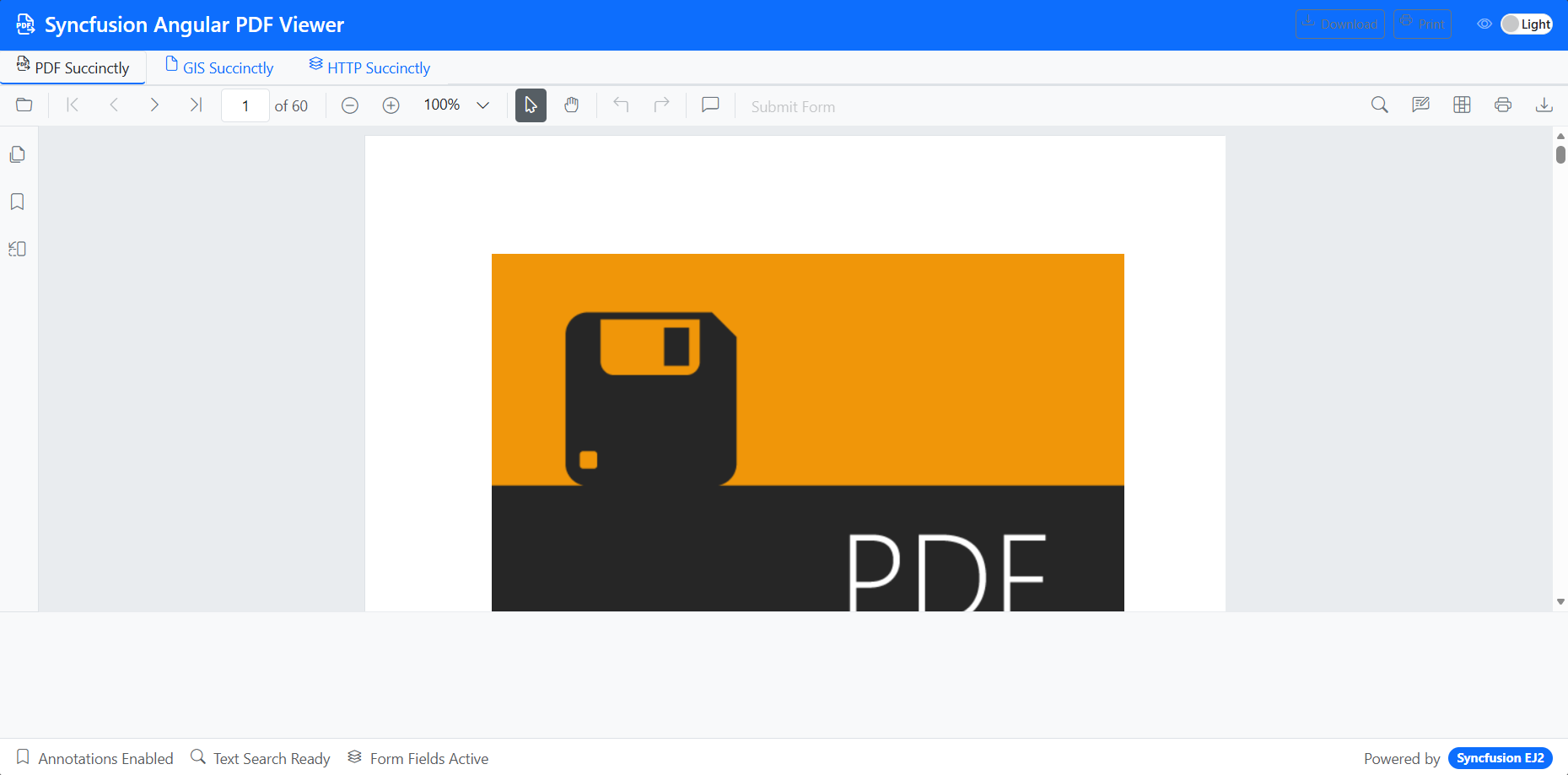Click the Text Search Ready status
1568x775 pixels.
(x=261, y=758)
